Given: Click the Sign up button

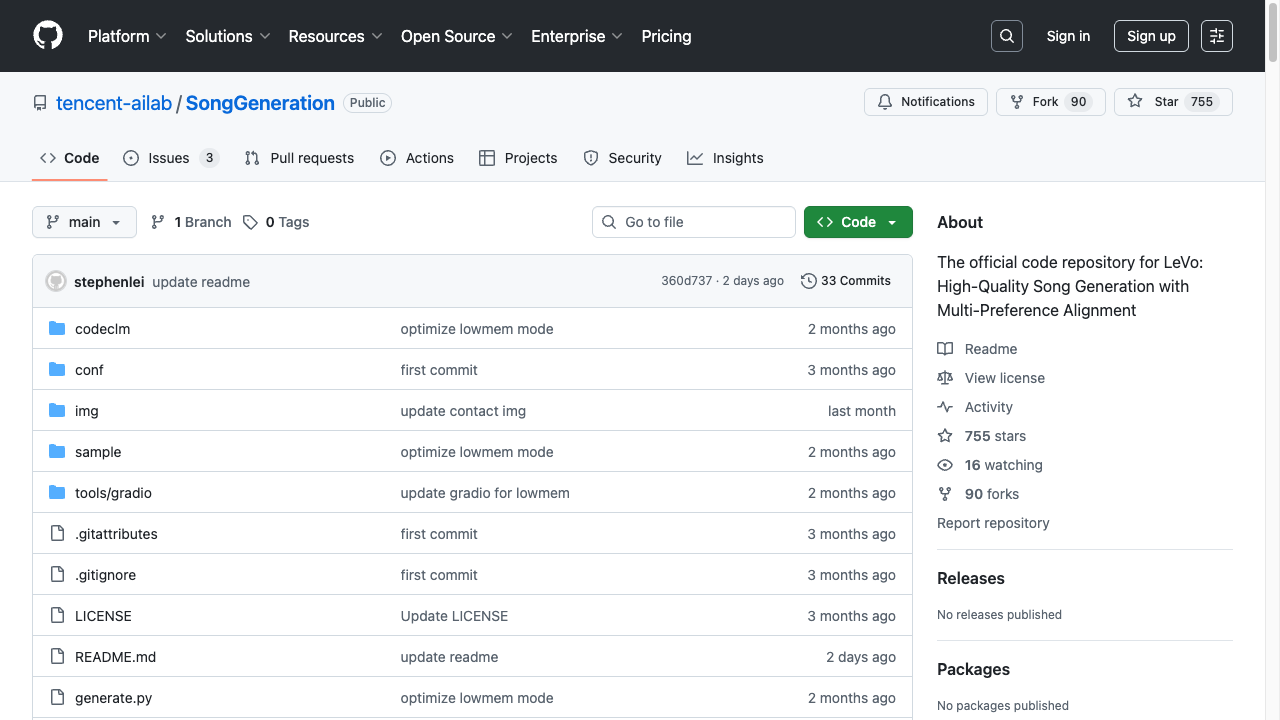Looking at the screenshot, I should point(1151,36).
